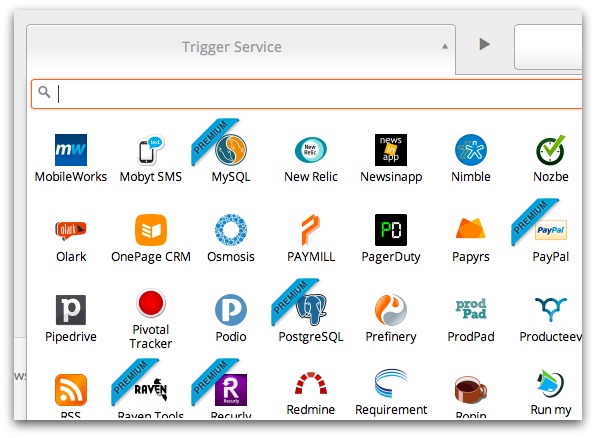Screen dimensions: 596x438
Task: Select the Osmosis ring icon
Action: tap(231, 230)
